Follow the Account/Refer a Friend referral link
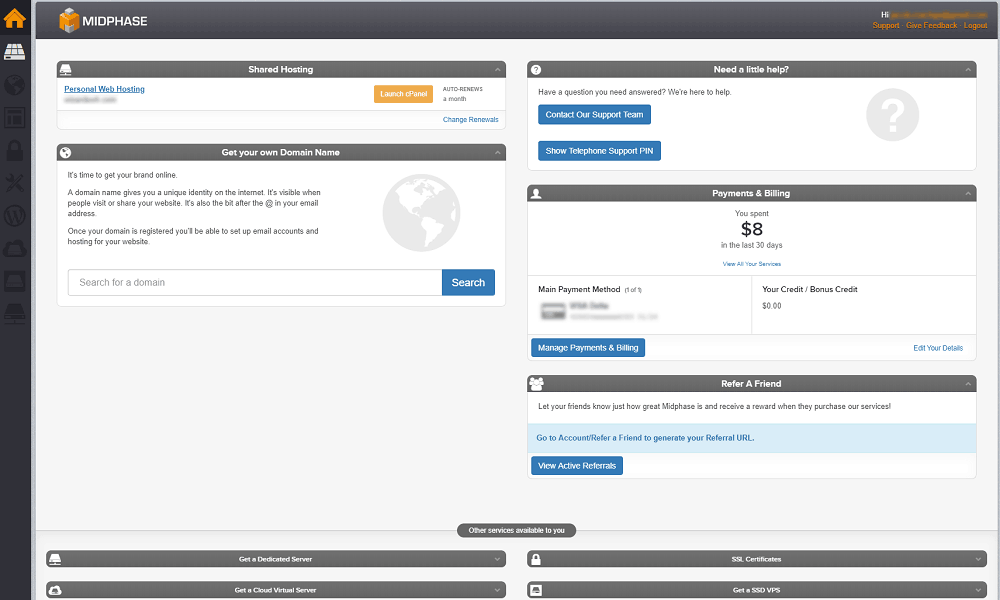The image size is (1000, 600). pos(645,438)
